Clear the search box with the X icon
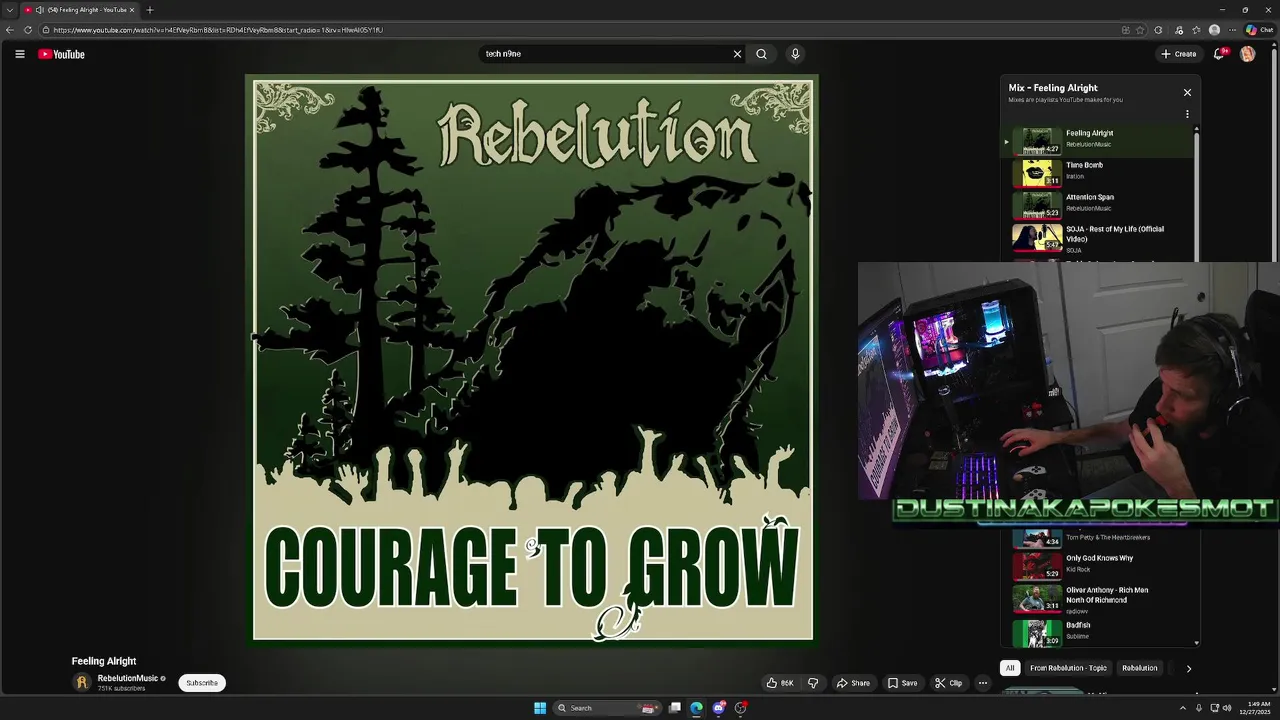 coord(737,54)
